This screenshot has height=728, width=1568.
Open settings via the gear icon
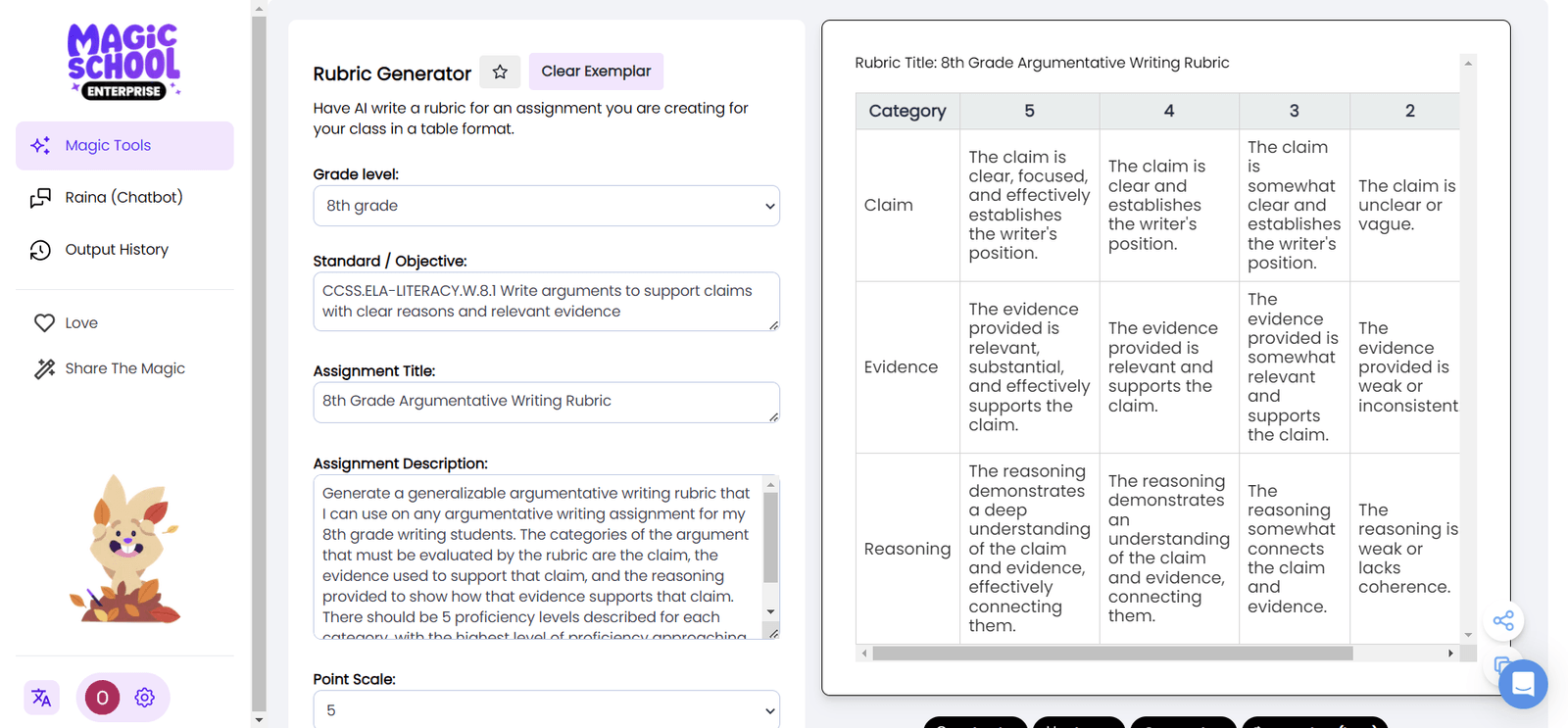(144, 698)
